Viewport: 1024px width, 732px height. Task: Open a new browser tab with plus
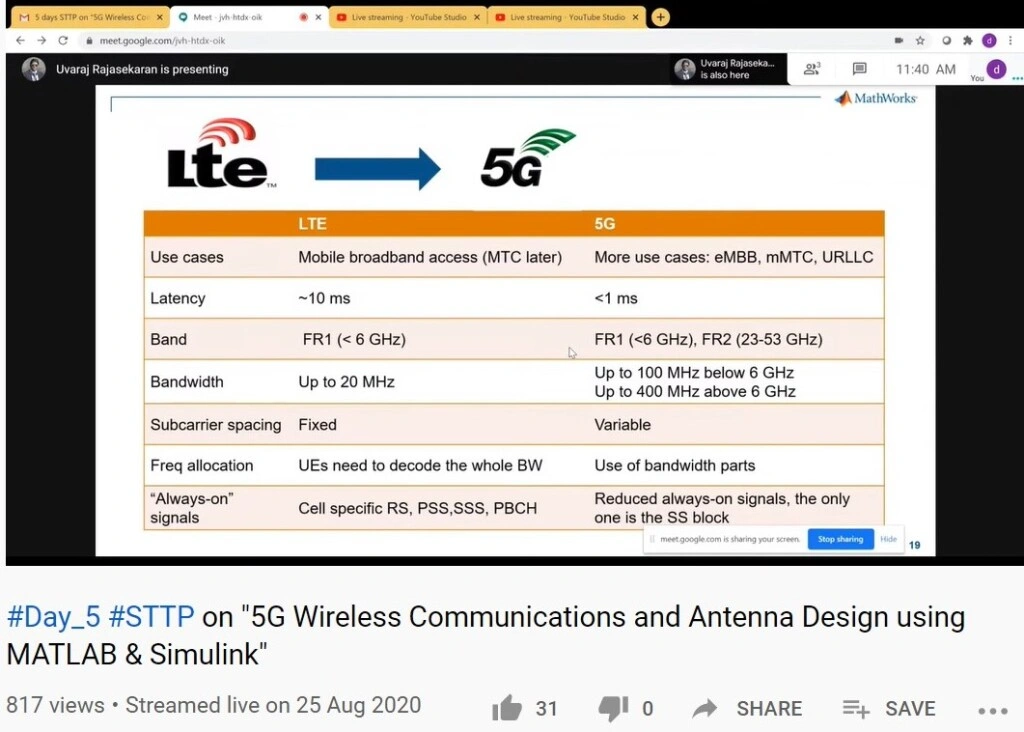(x=661, y=17)
